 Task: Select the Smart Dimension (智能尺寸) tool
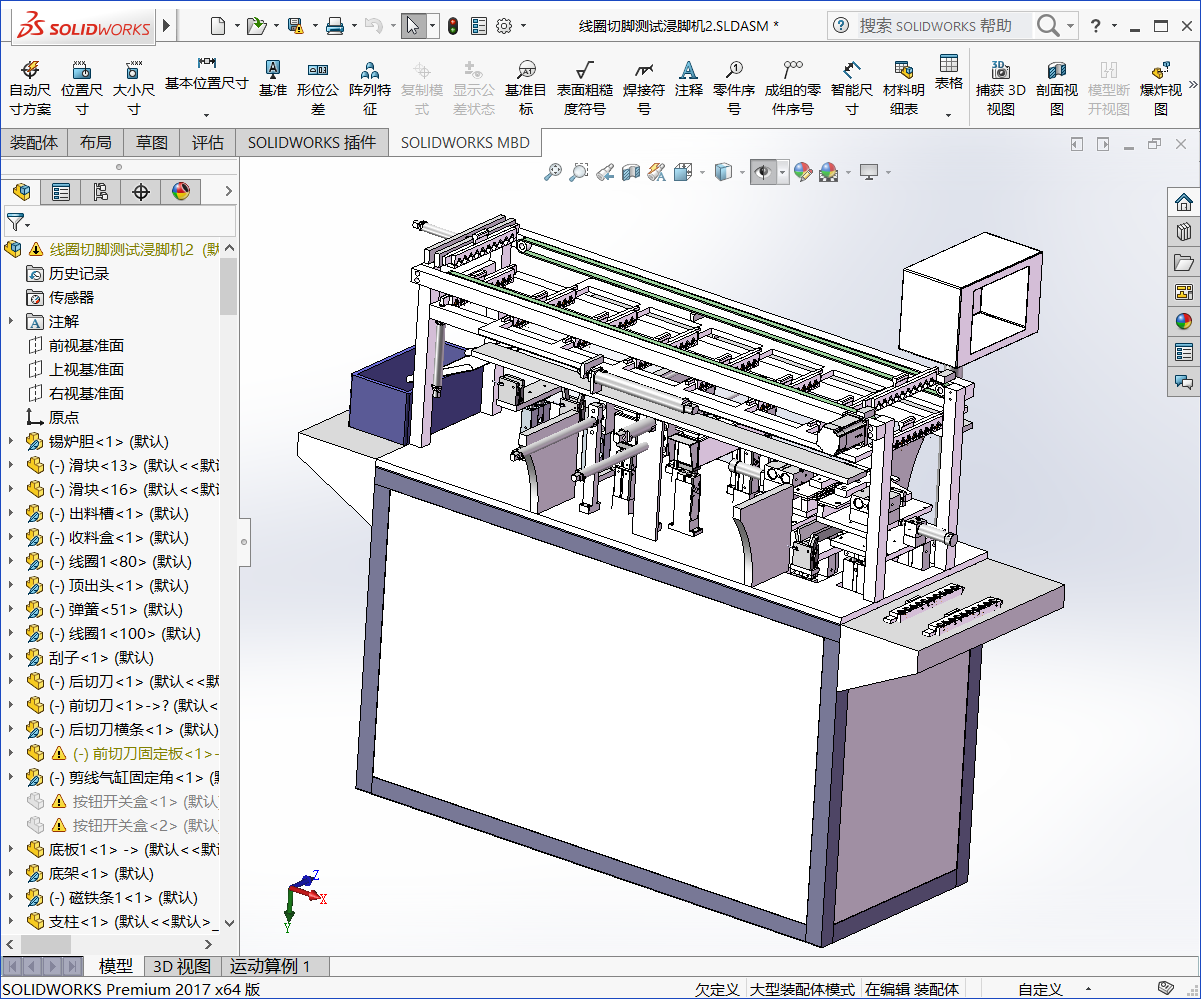click(x=851, y=87)
